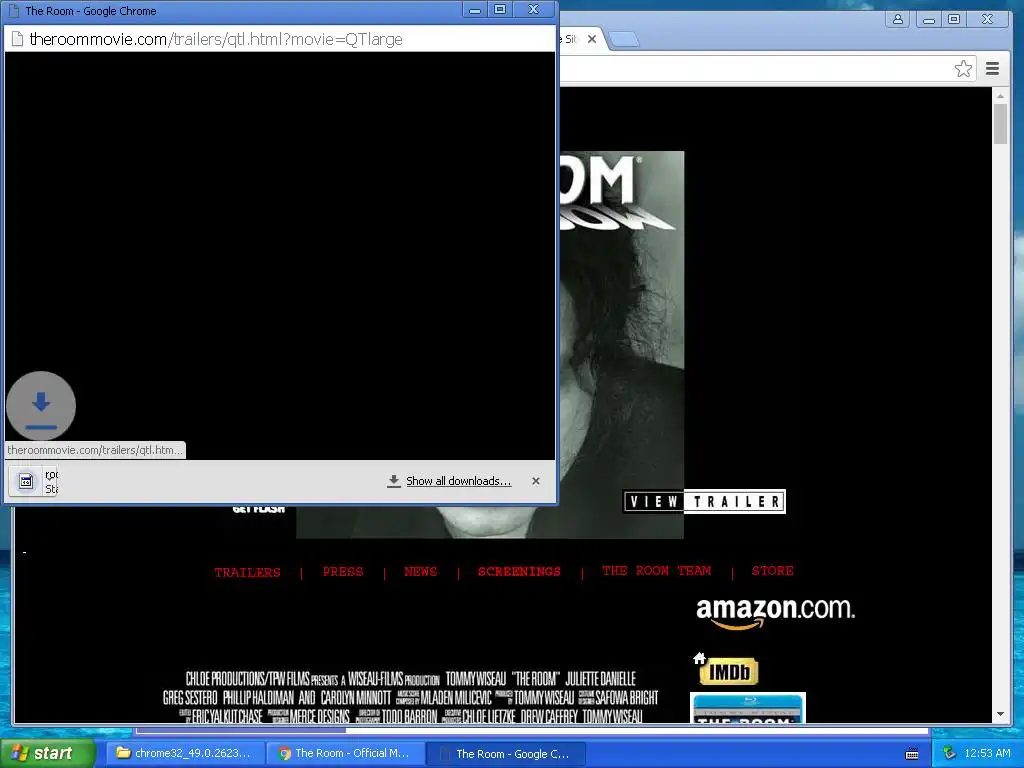Click the user profile icon in main Chrome window
Screen dimensions: 1024x768
coord(898,19)
